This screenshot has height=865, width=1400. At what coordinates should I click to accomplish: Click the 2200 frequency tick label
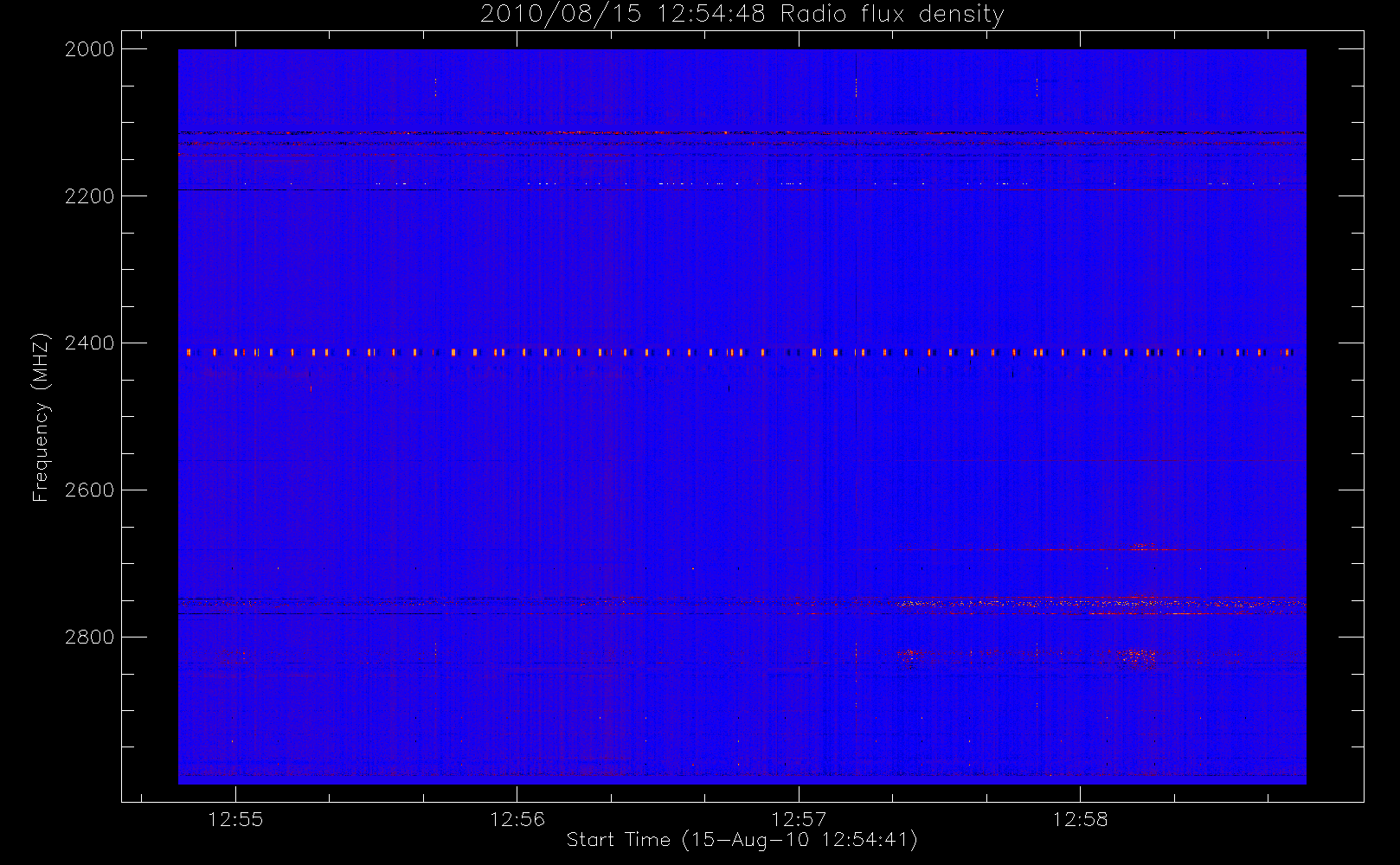(90, 196)
